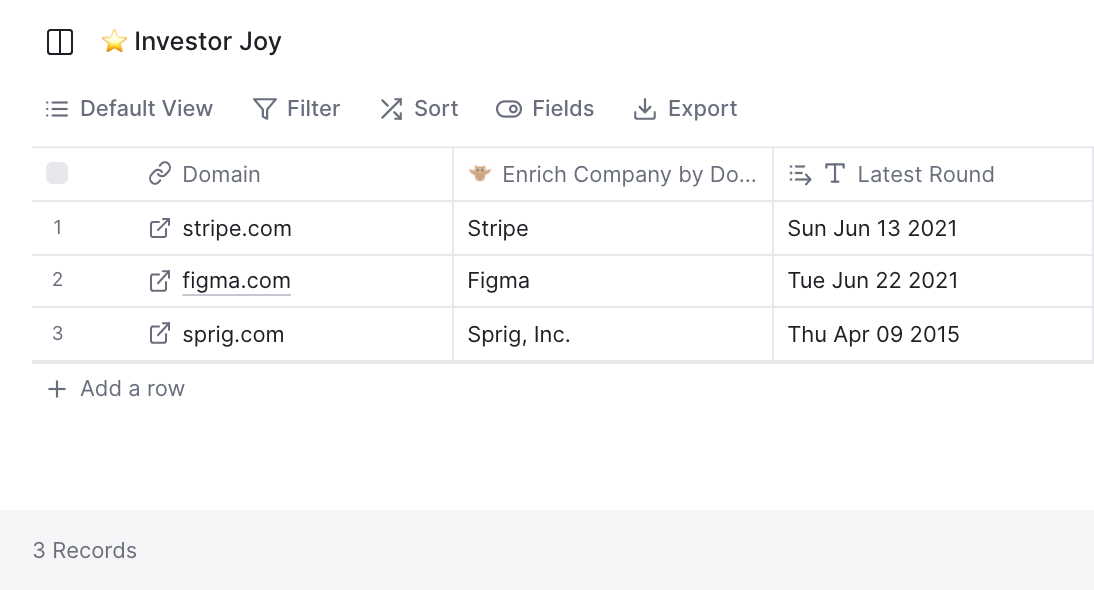Click the star icon beside Investor Joy

point(114,42)
